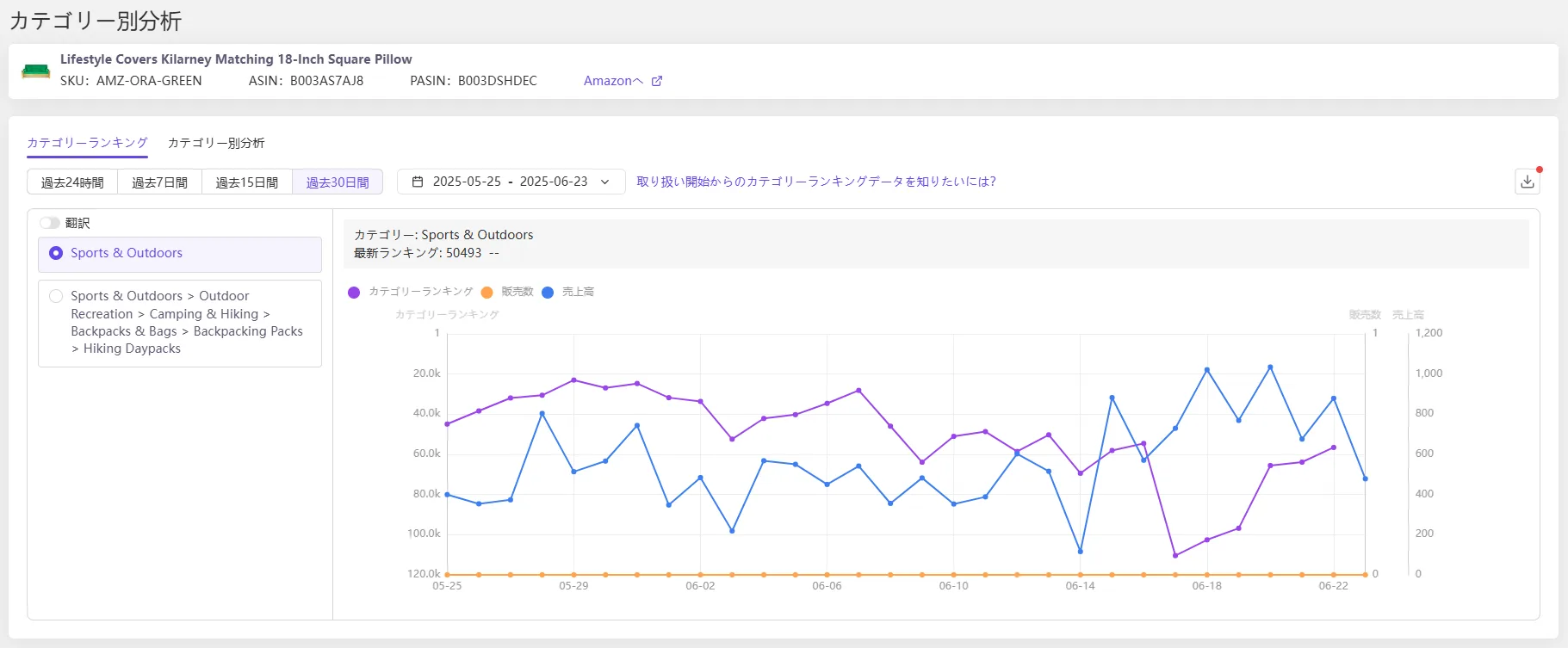The image size is (1568, 648).
Task: Toggle the blue 売上高 legend marker
Action: (x=548, y=293)
